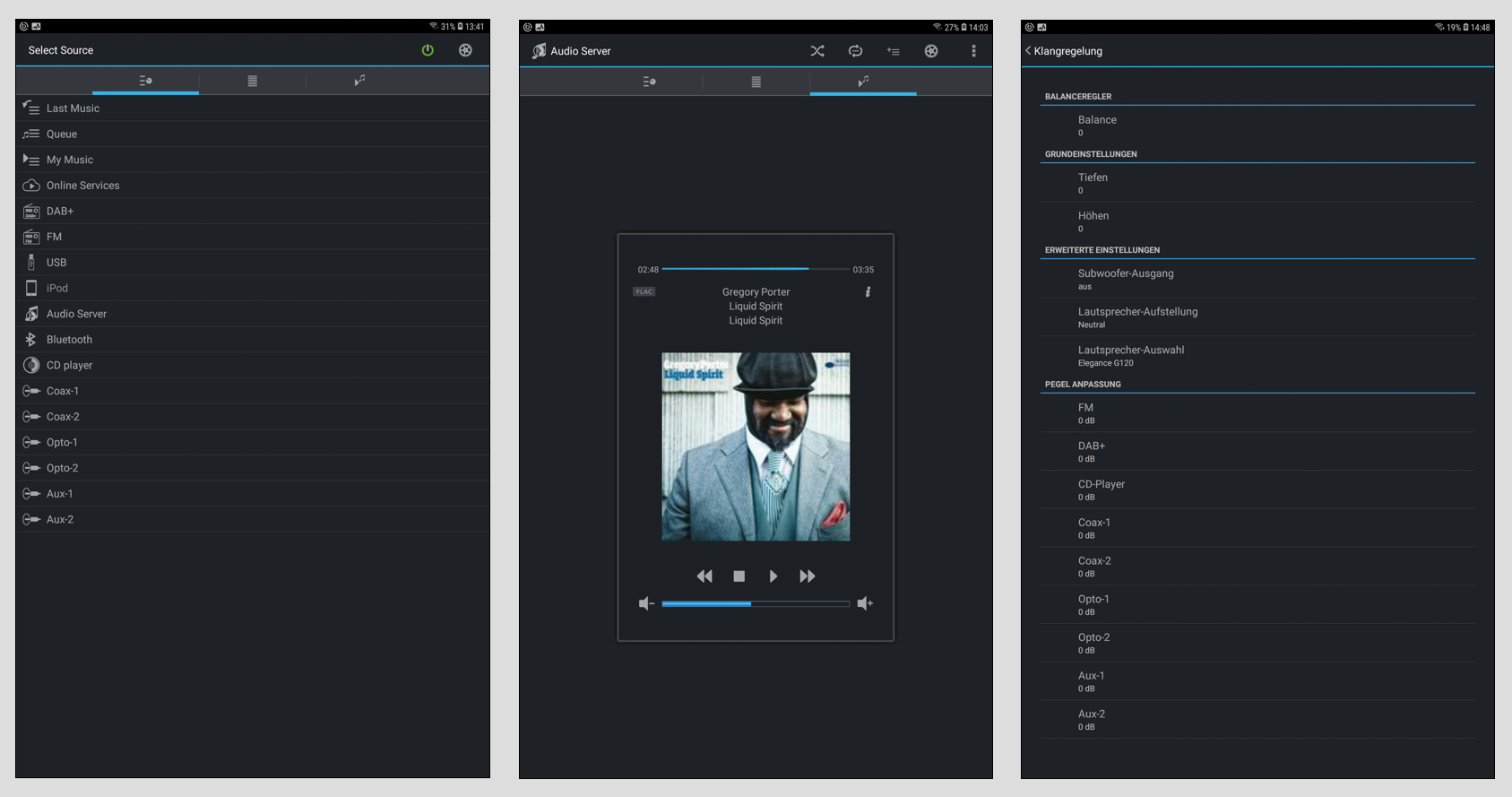Show track info via the i icon
Image resolution: width=1512 pixels, height=797 pixels.
[x=868, y=292]
